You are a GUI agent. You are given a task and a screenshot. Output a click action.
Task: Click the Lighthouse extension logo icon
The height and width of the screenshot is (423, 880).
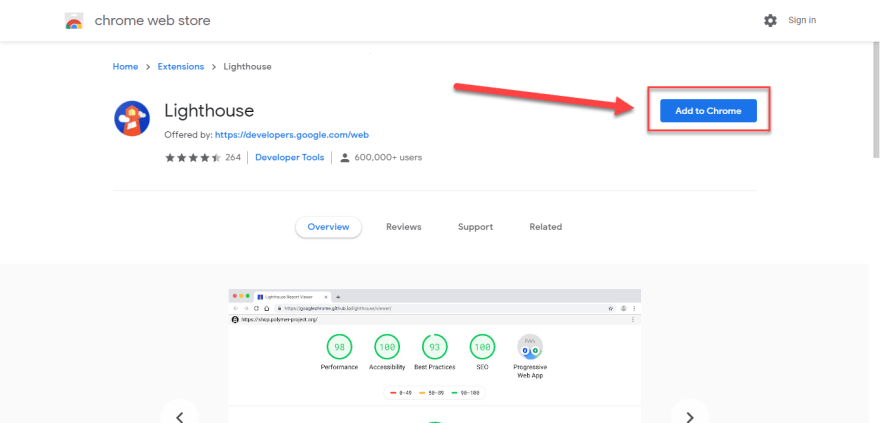pos(132,118)
